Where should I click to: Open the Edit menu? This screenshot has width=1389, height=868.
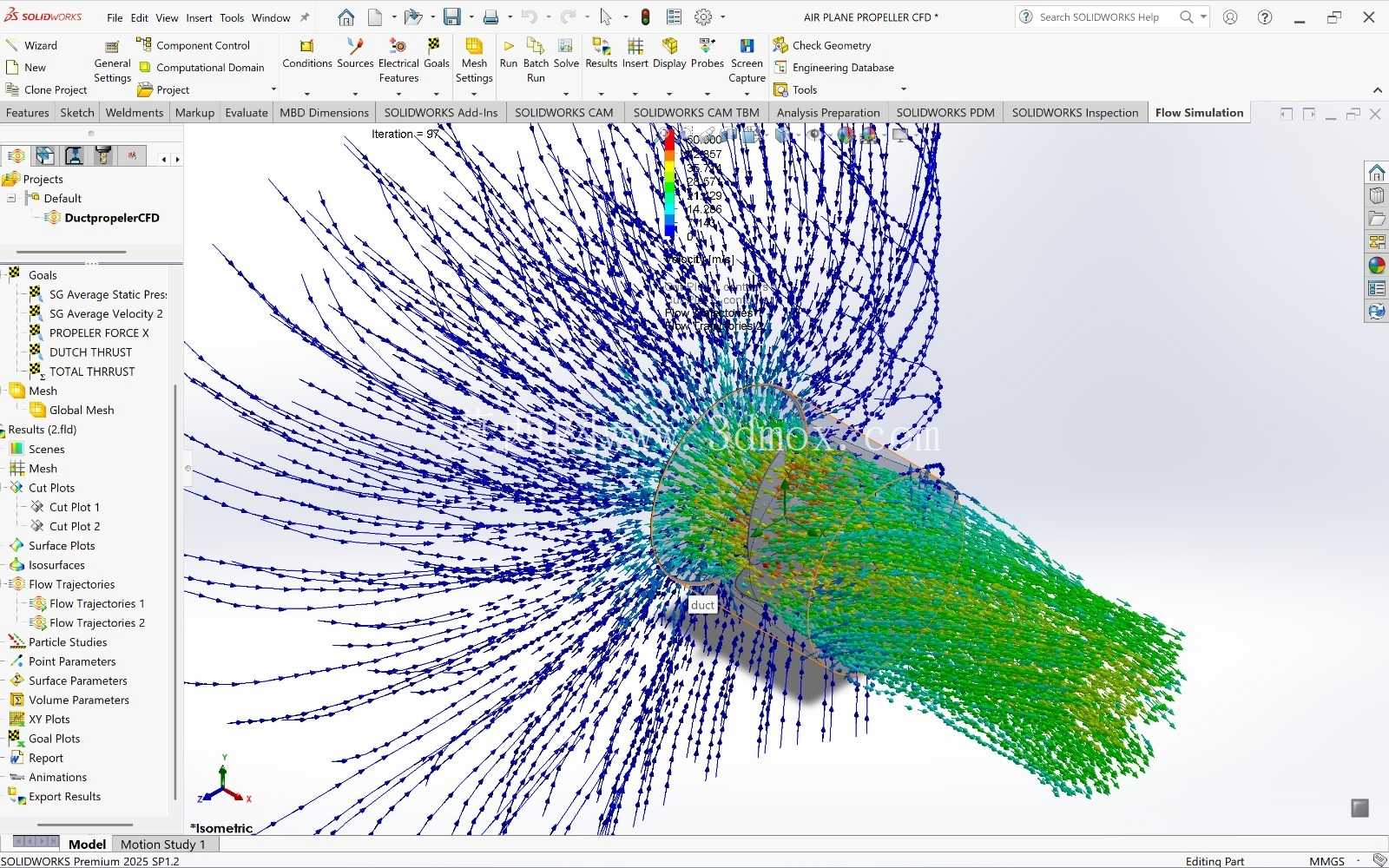[140, 17]
